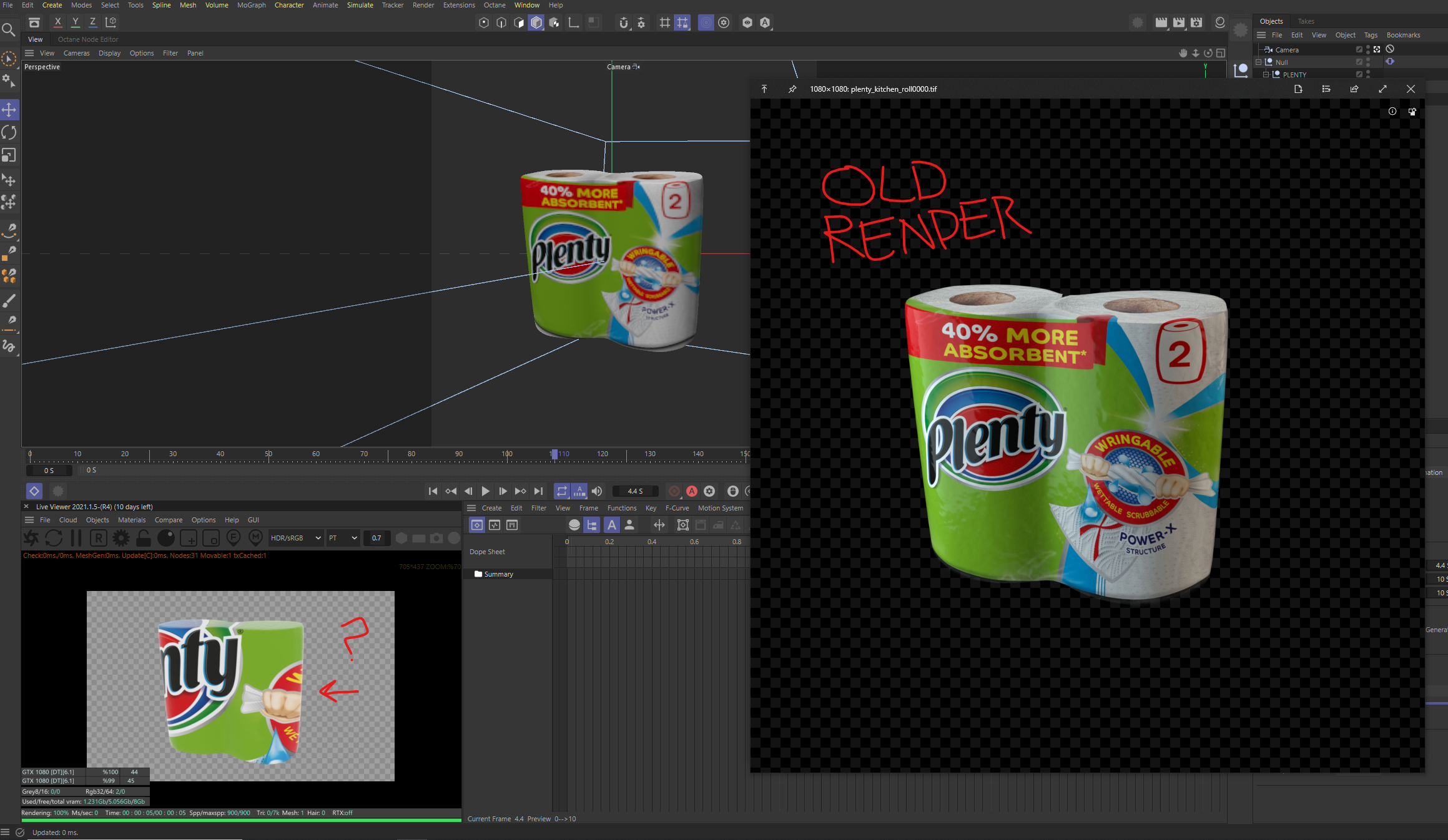Image resolution: width=1448 pixels, height=840 pixels.
Task: Click the viewport orbit rotate icon
Action: [1208, 53]
